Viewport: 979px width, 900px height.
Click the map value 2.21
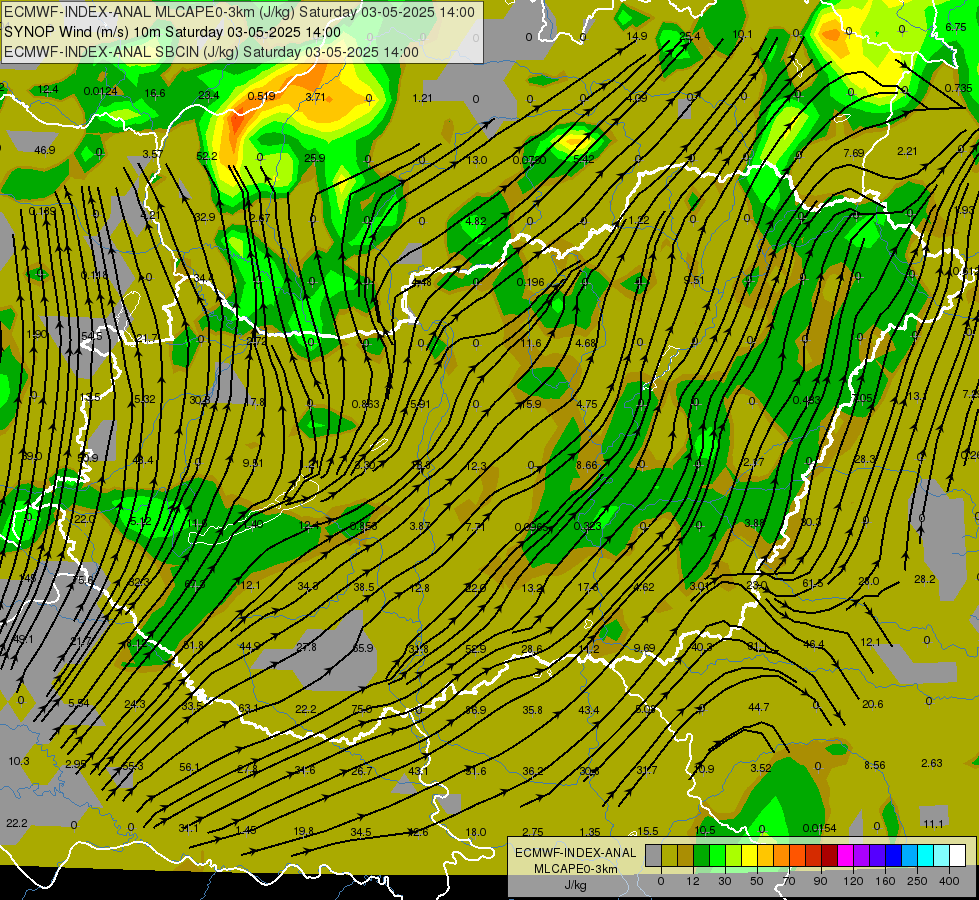pyautogui.click(x=907, y=151)
